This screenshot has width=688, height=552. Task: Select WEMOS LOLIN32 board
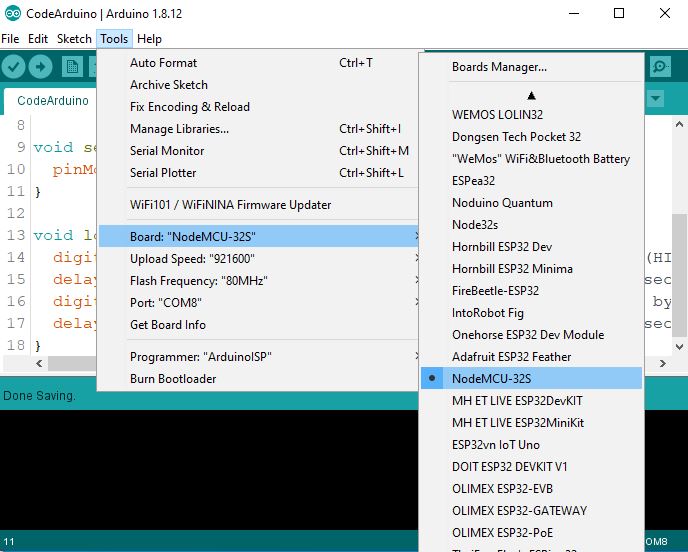[x=531, y=115]
